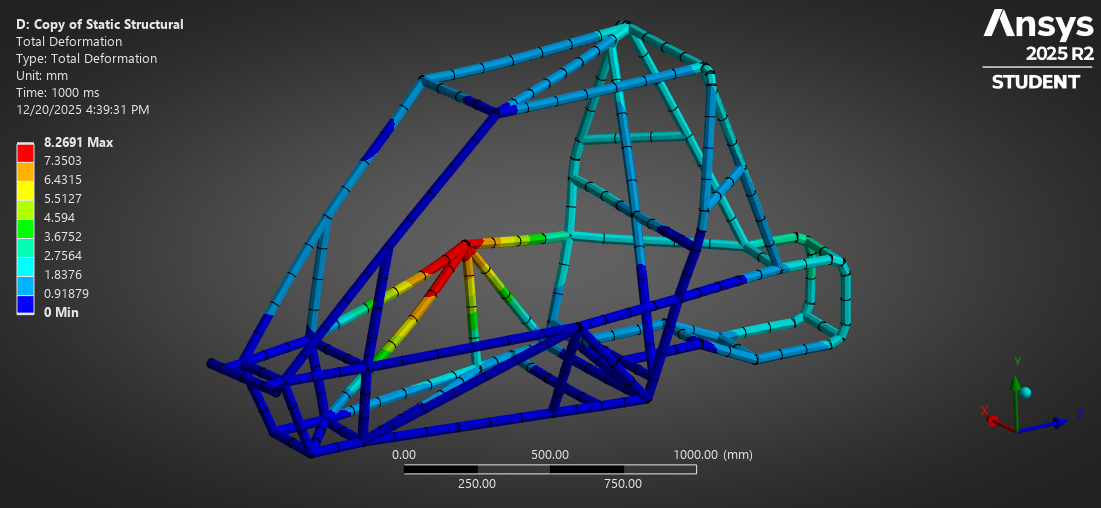
Task: Select the dark blue legend band
Action: click(25, 304)
